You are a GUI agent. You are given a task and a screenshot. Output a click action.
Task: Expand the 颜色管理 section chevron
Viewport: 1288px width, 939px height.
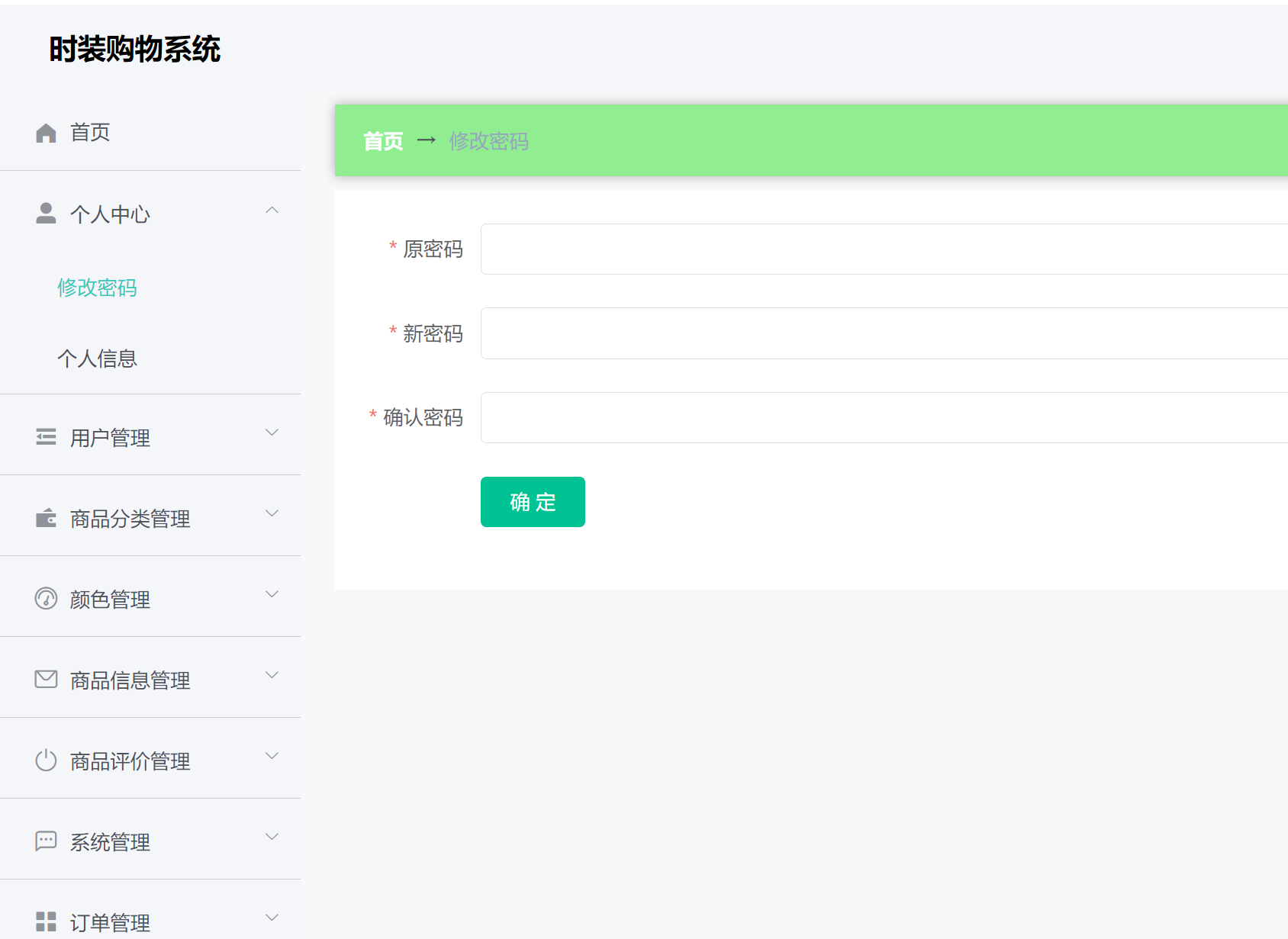271,594
